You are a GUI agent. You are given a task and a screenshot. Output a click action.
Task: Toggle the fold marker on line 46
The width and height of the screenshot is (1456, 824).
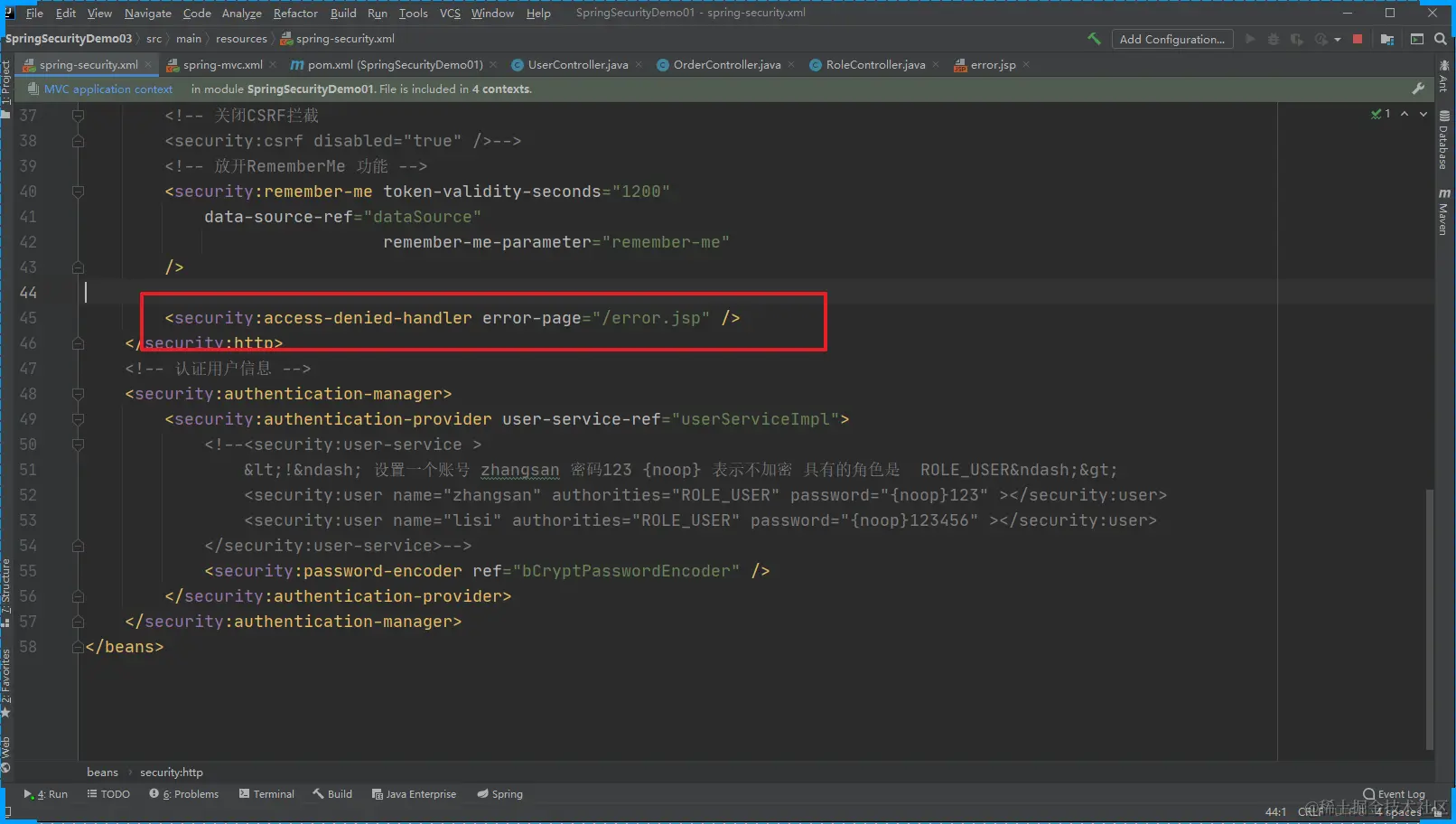[78, 343]
